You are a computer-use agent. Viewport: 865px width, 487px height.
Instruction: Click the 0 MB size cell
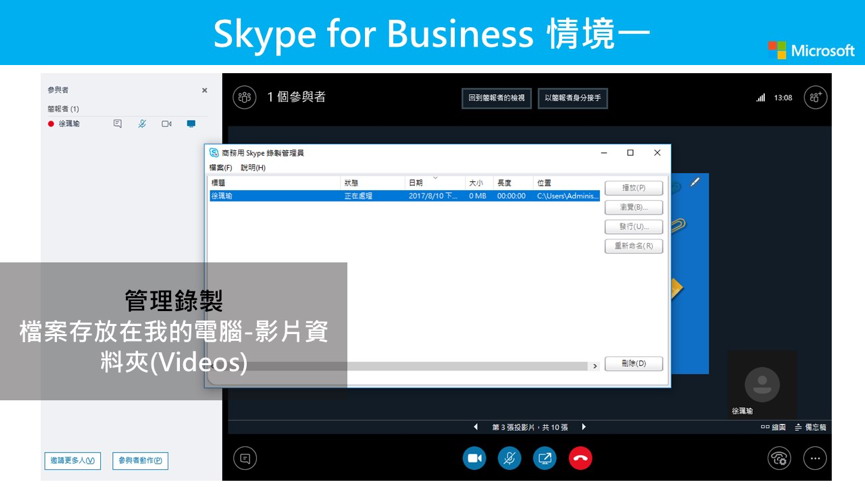click(478, 196)
